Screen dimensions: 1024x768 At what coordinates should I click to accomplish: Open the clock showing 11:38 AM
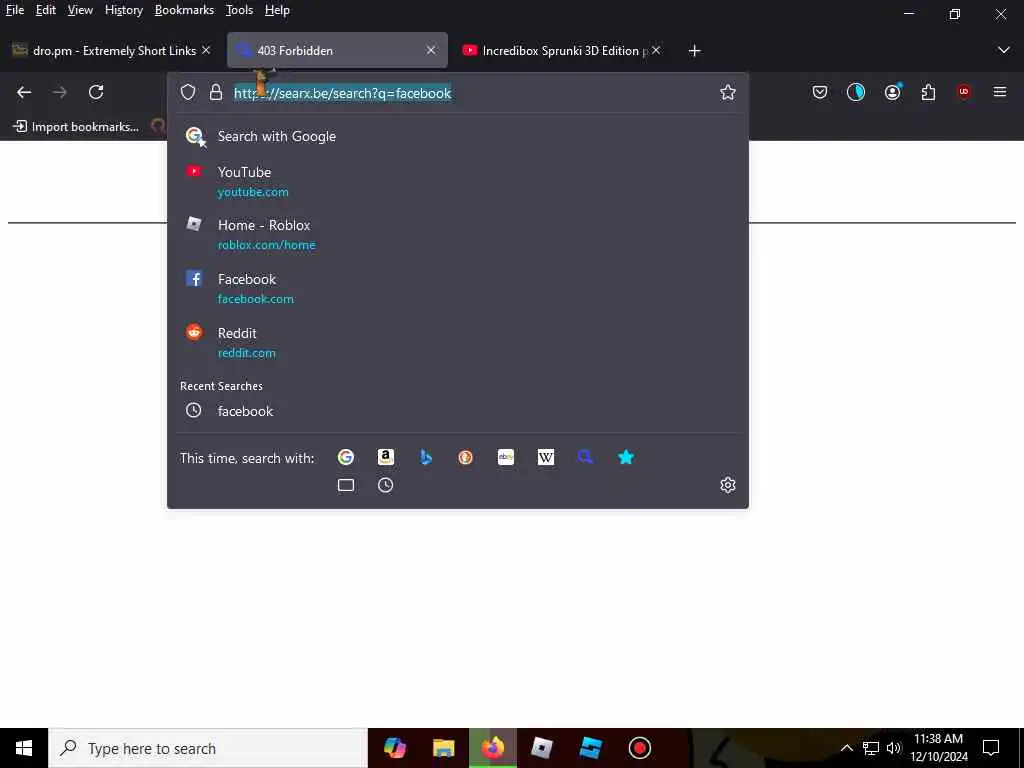point(938,748)
